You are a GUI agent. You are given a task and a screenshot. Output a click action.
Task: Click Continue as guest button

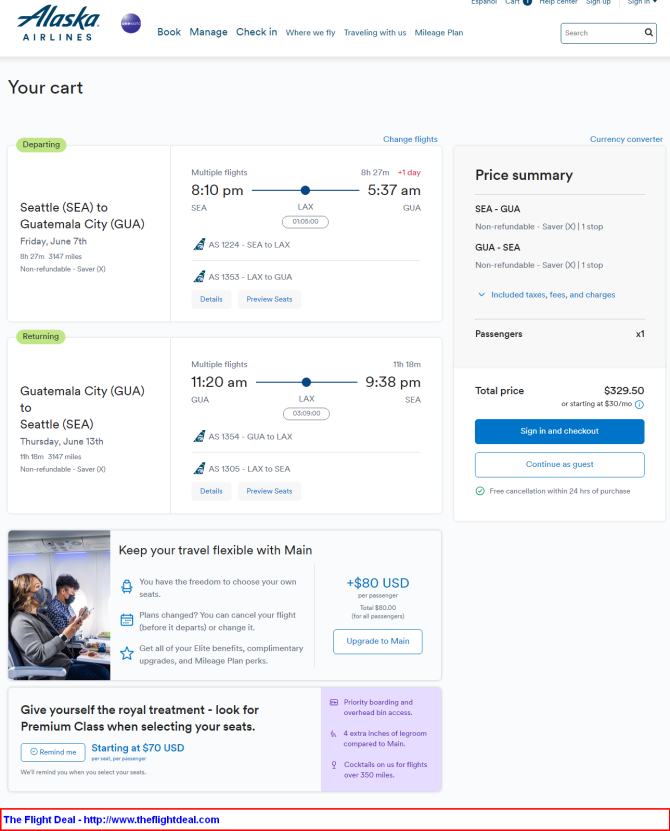coord(559,465)
